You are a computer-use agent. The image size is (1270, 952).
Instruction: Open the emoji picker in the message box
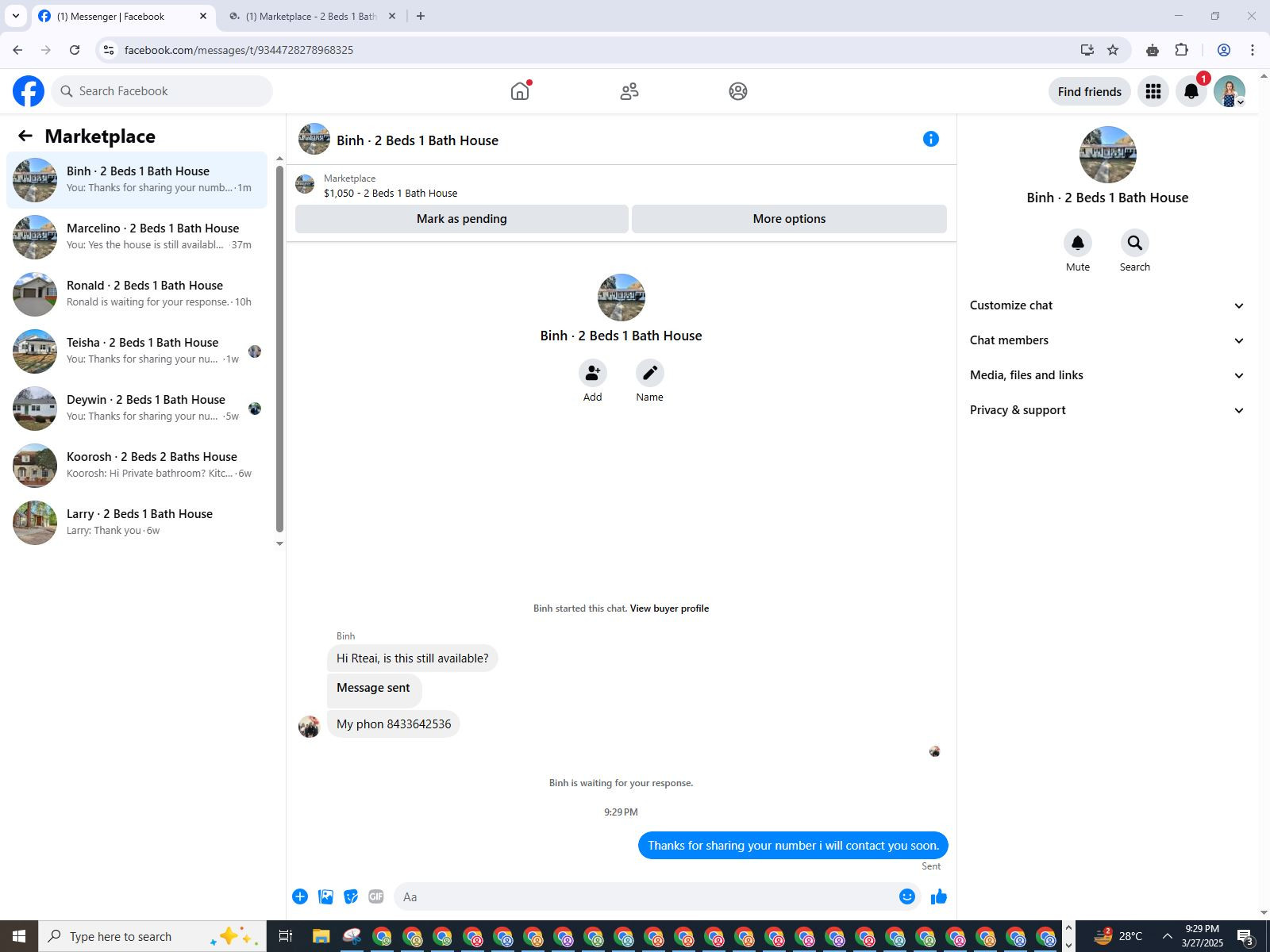907,896
